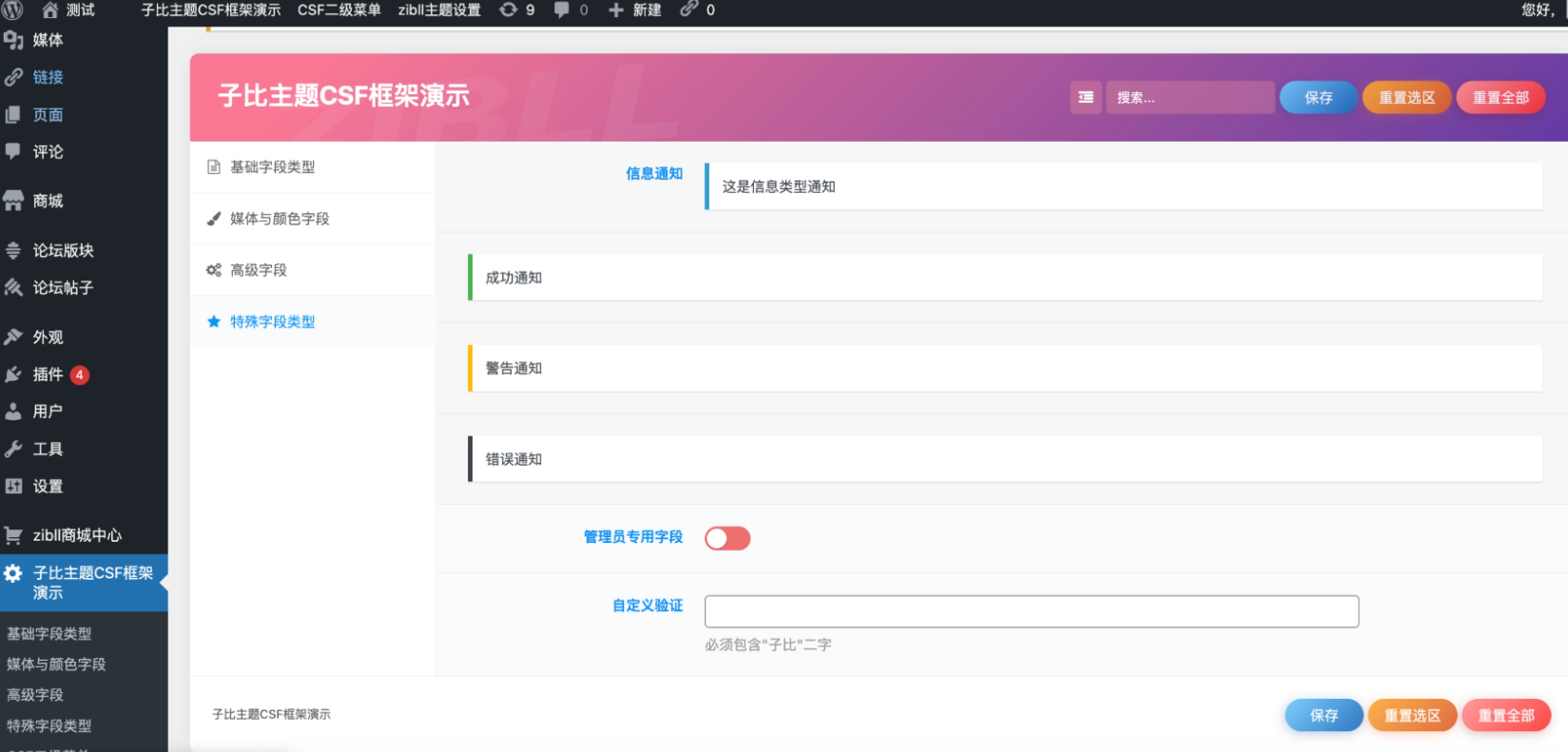The height and width of the screenshot is (752, 1568).
Task: Open the 插件 plugins menu
Action: [x=84, y=375]
